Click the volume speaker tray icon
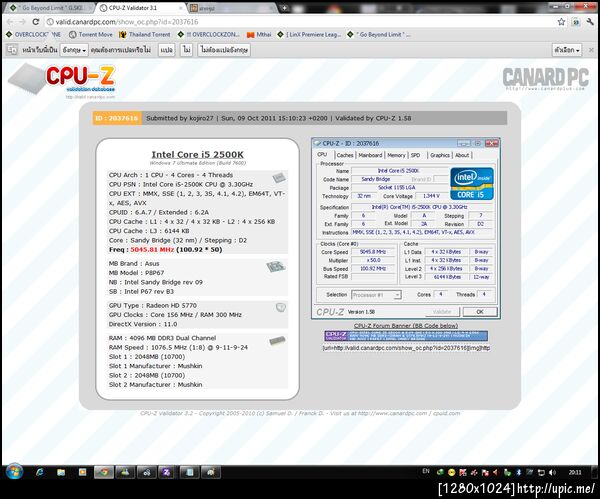Viewport: 600px width, 499px height. tap(552, 473)
